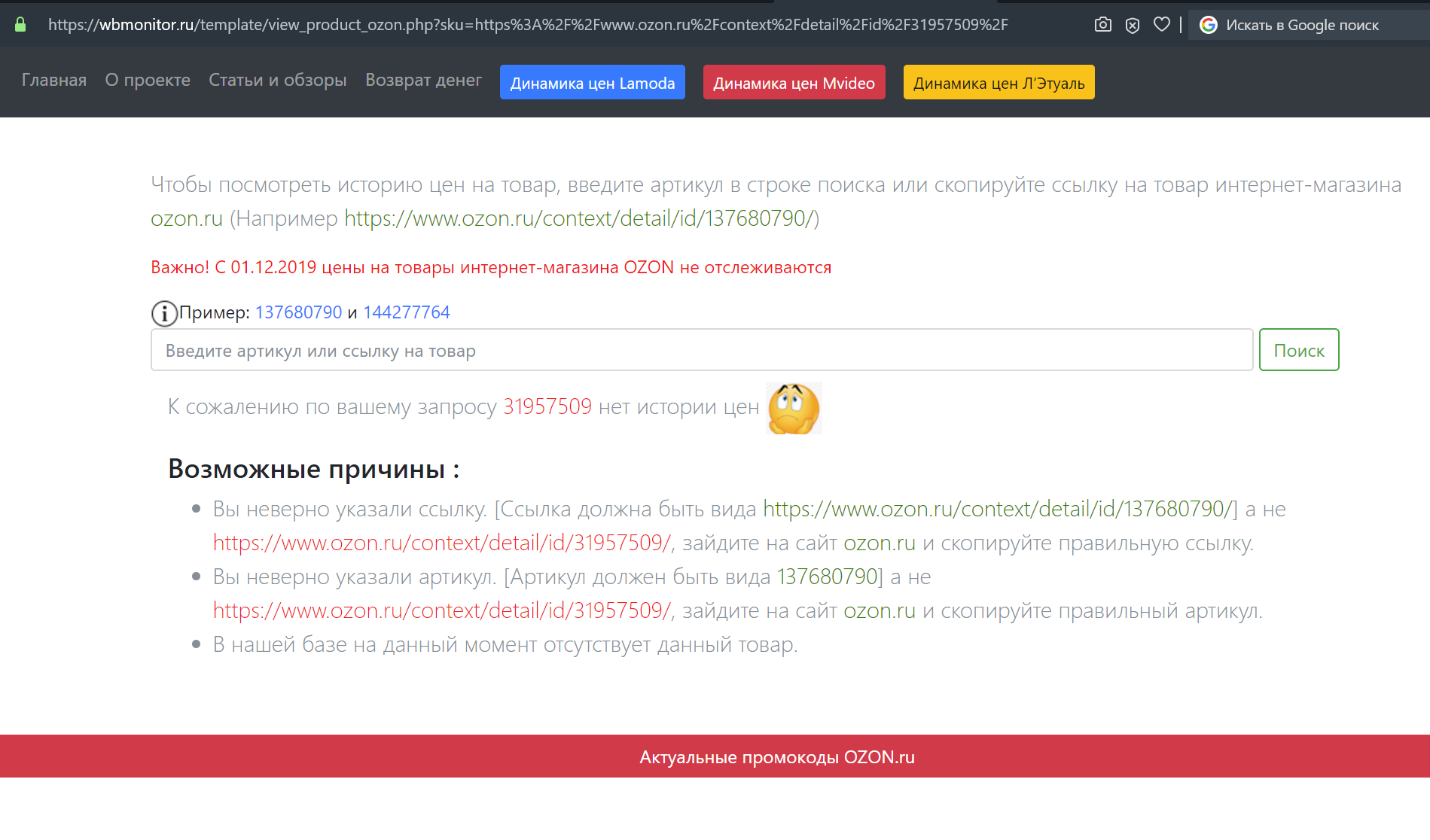Click the green padlock security icon

pyautogui.click(x=20, y=25)
